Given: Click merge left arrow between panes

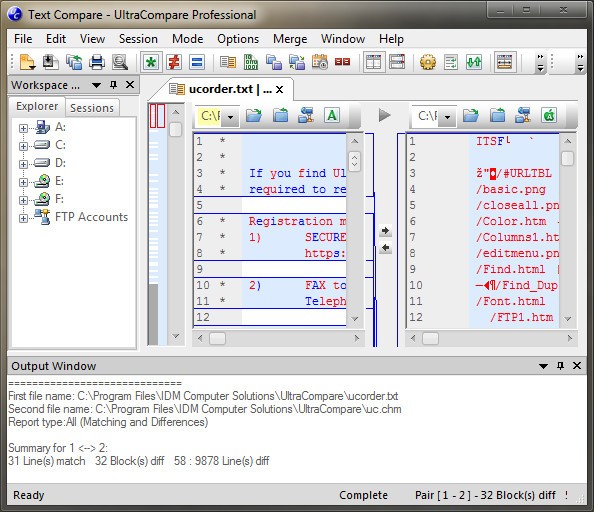Looking at the screenshot, I should 385,248.
